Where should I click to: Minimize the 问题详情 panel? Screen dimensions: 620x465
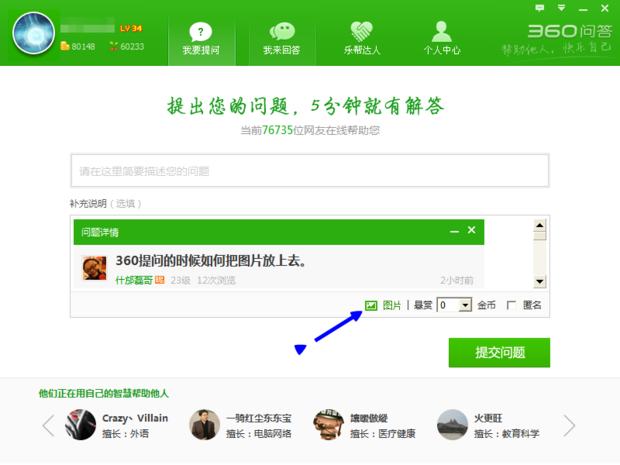coord(454,231)
